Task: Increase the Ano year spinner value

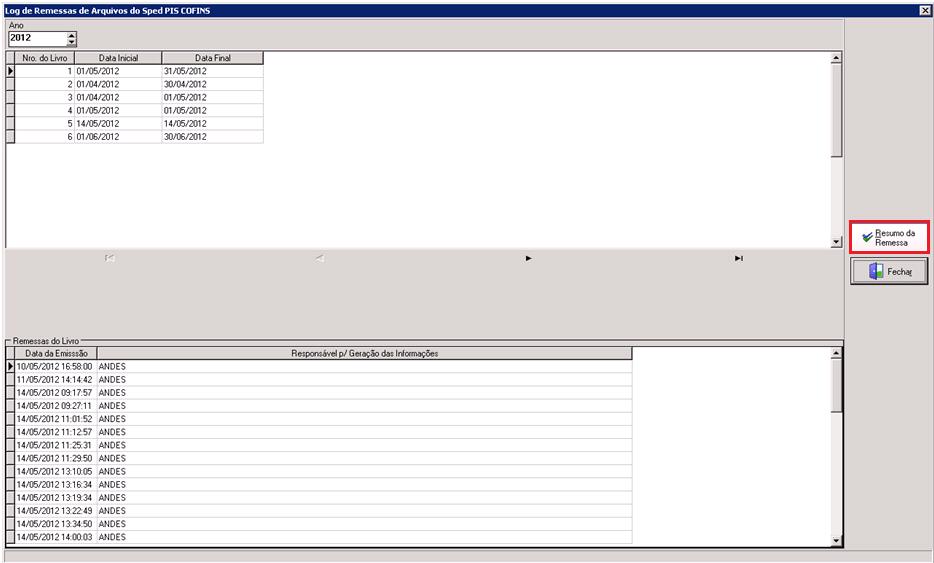Action: (71, 34)
